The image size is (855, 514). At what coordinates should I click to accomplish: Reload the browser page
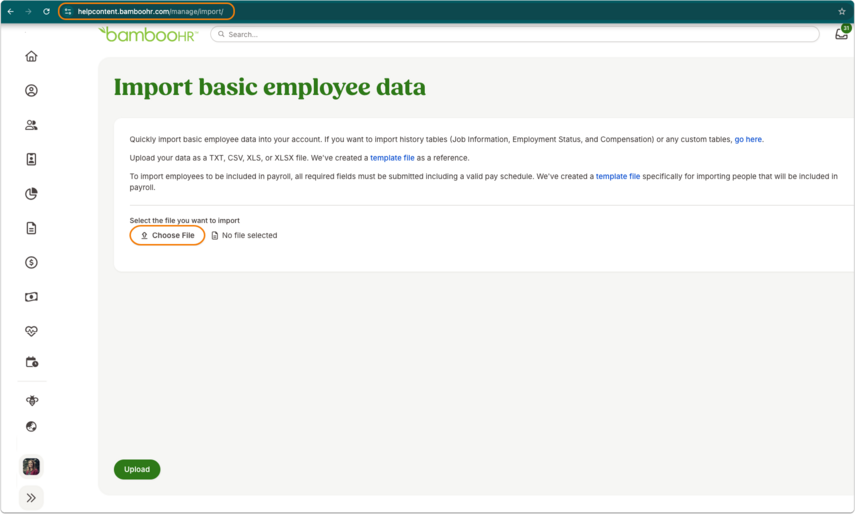click(x=46, y=11)
